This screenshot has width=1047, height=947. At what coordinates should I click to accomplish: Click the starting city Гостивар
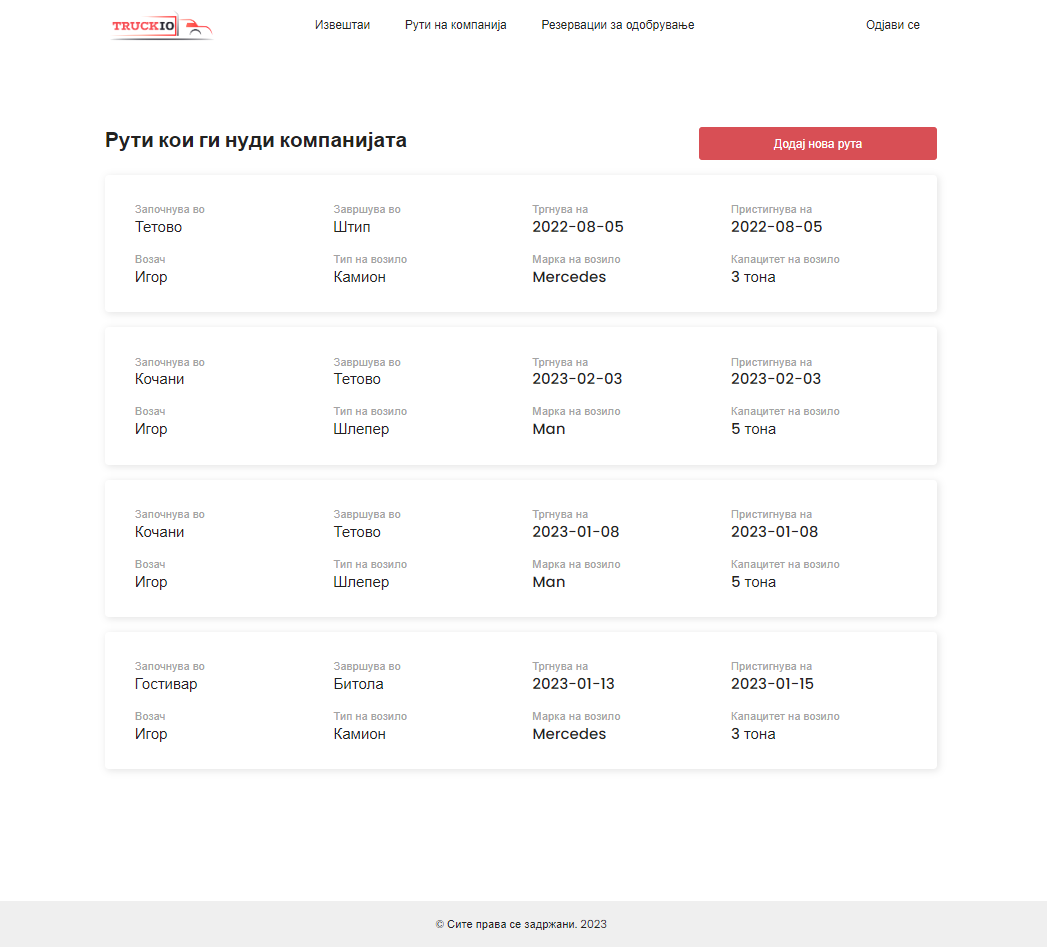point(166,684)
